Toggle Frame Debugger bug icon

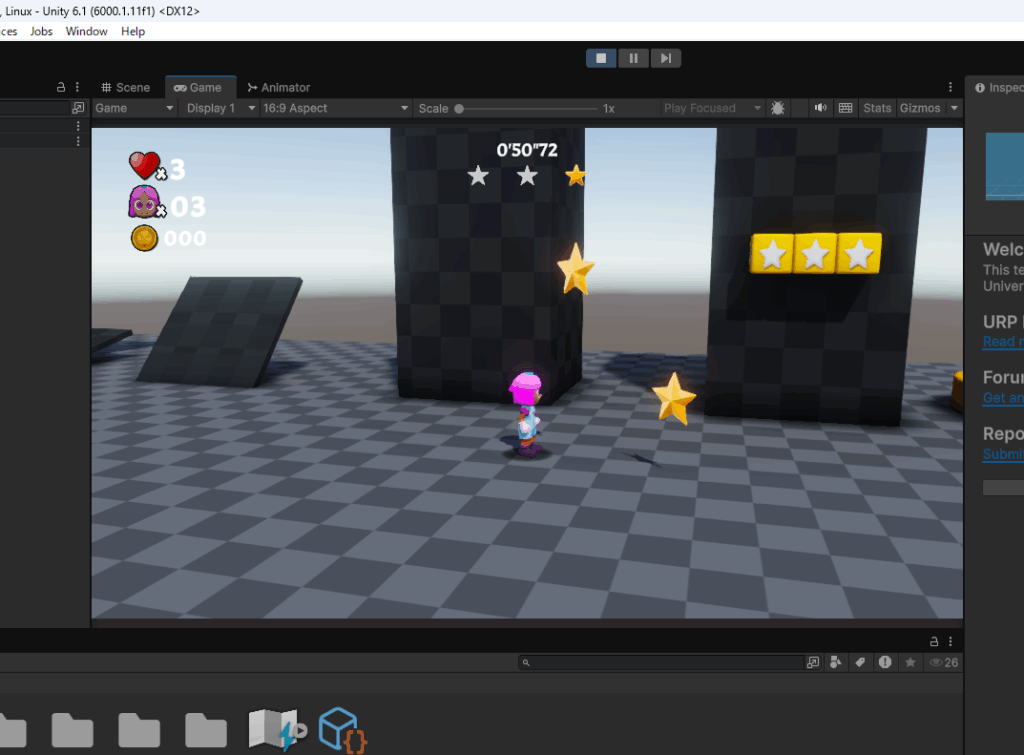777,108
